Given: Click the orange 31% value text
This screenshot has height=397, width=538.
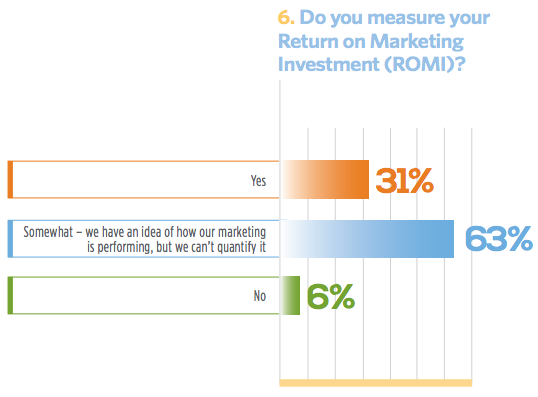Looking at the screenshot, I should pyautogui.click(x=405, y=180).
